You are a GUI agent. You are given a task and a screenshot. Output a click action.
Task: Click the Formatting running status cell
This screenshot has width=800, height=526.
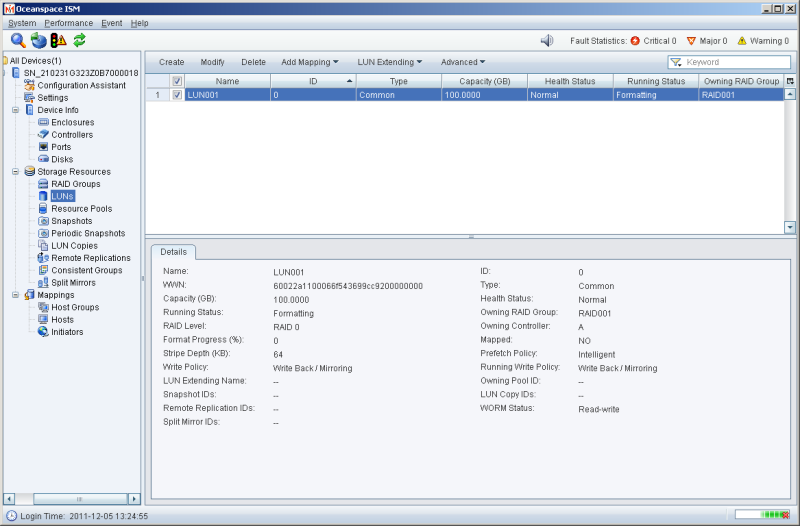pyautogui.click(x=656, y=95)
